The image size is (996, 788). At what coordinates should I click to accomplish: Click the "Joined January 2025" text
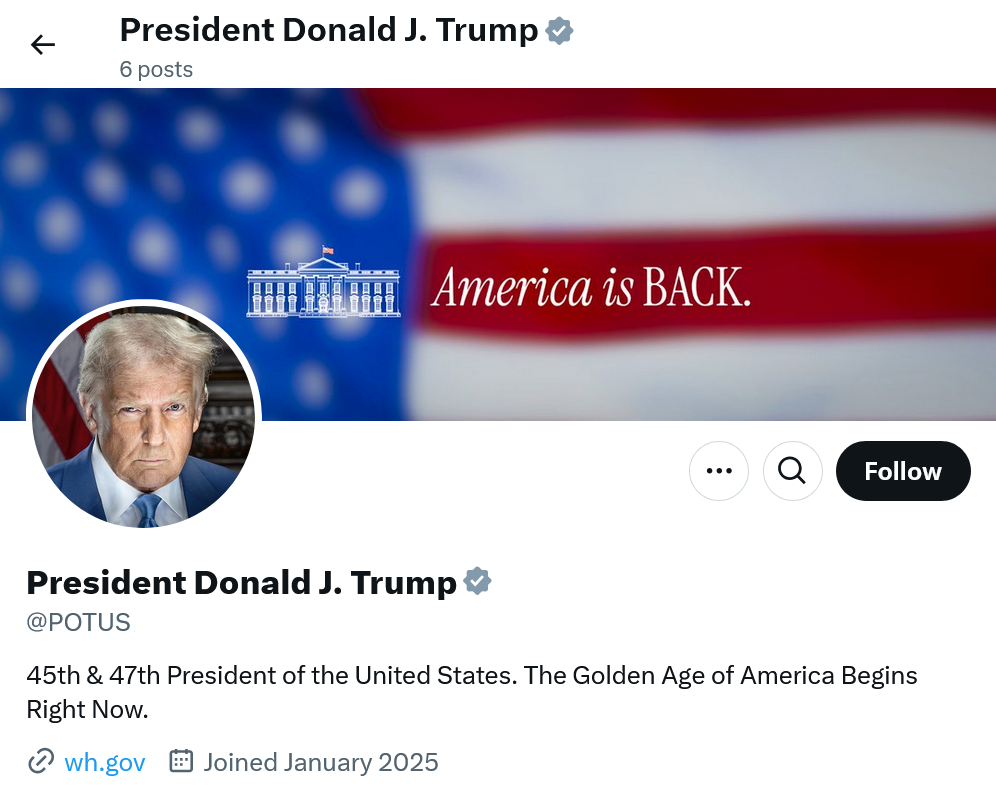pos(321,762)
